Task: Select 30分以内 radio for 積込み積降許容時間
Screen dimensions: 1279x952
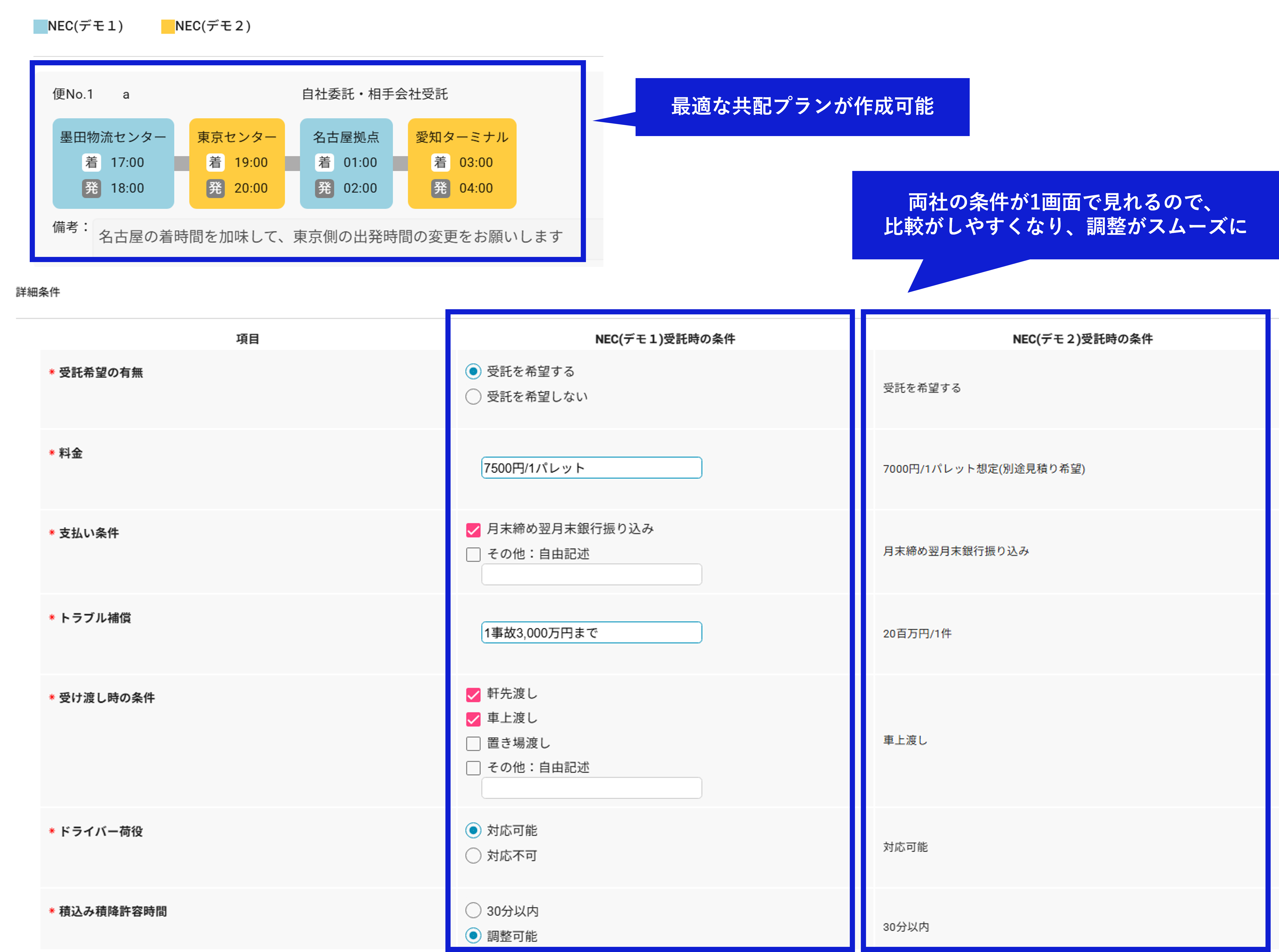Action: [473, 910]
